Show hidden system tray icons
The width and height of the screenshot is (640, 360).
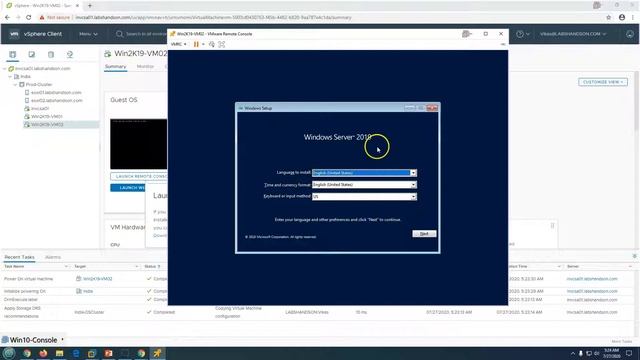573,353
